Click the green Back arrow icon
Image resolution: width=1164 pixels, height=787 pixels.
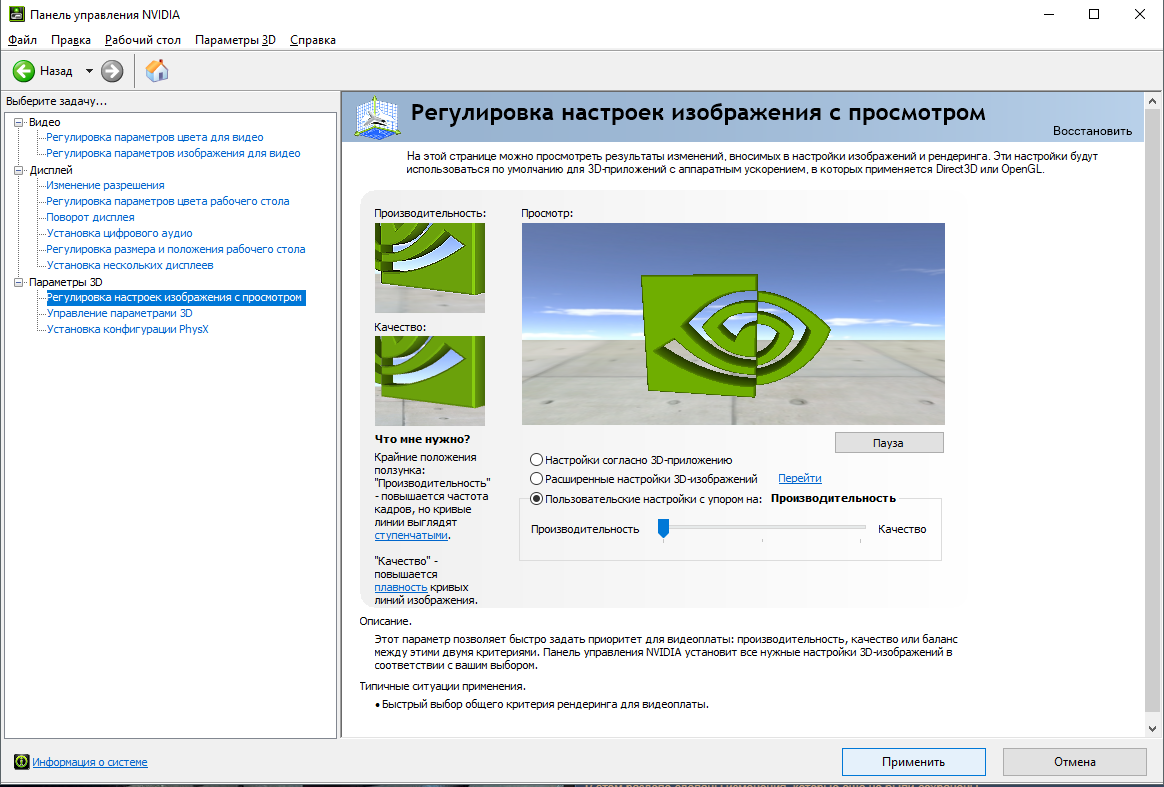24,71
